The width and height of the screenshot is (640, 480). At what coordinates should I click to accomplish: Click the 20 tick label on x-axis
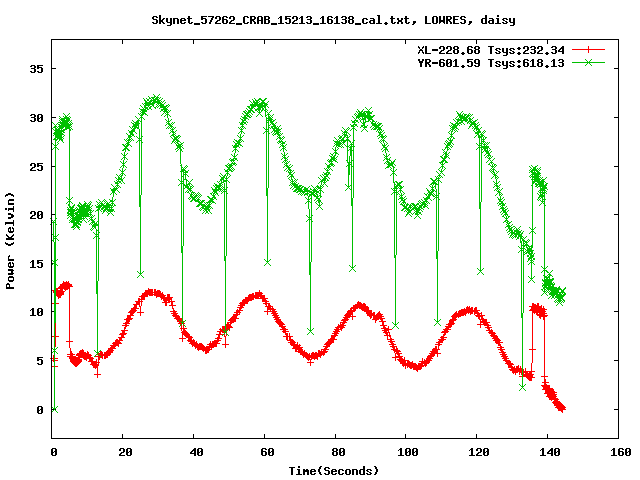point(124,453)
